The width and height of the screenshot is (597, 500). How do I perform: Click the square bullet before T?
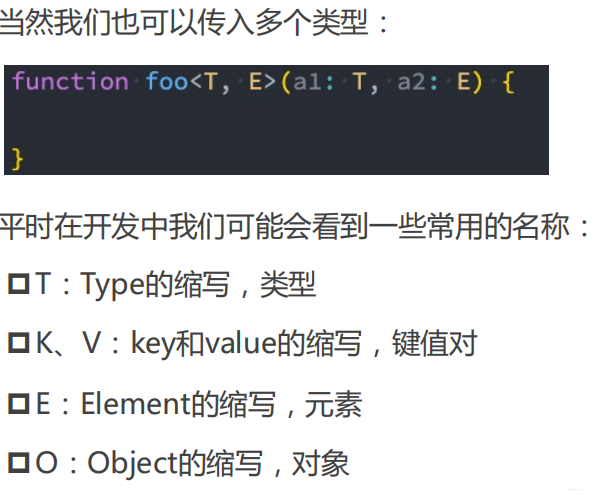click(x=19, y=284)
